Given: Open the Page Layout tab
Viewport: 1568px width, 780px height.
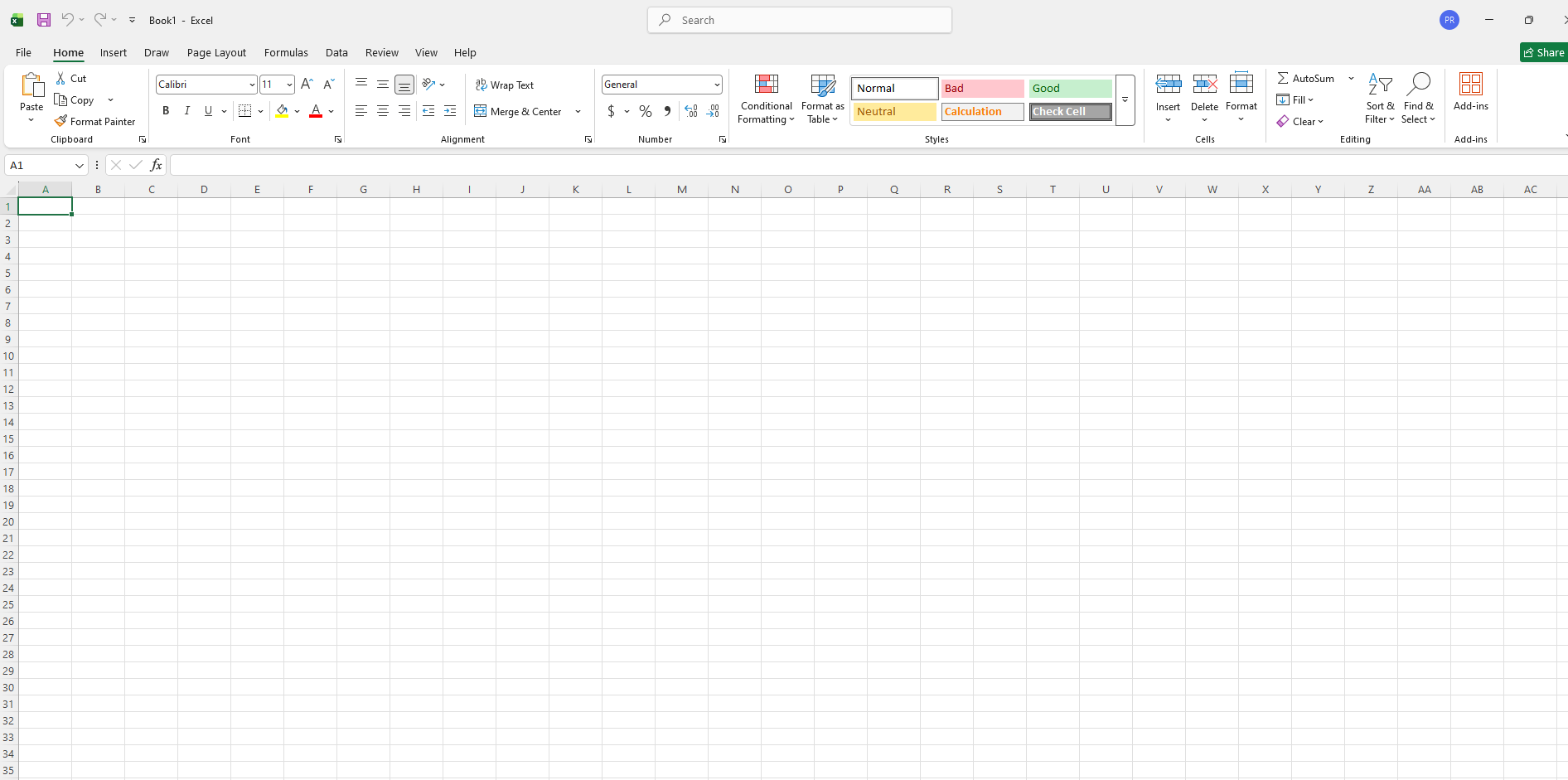Looking at the screenshot, I should tap(216, 52).
